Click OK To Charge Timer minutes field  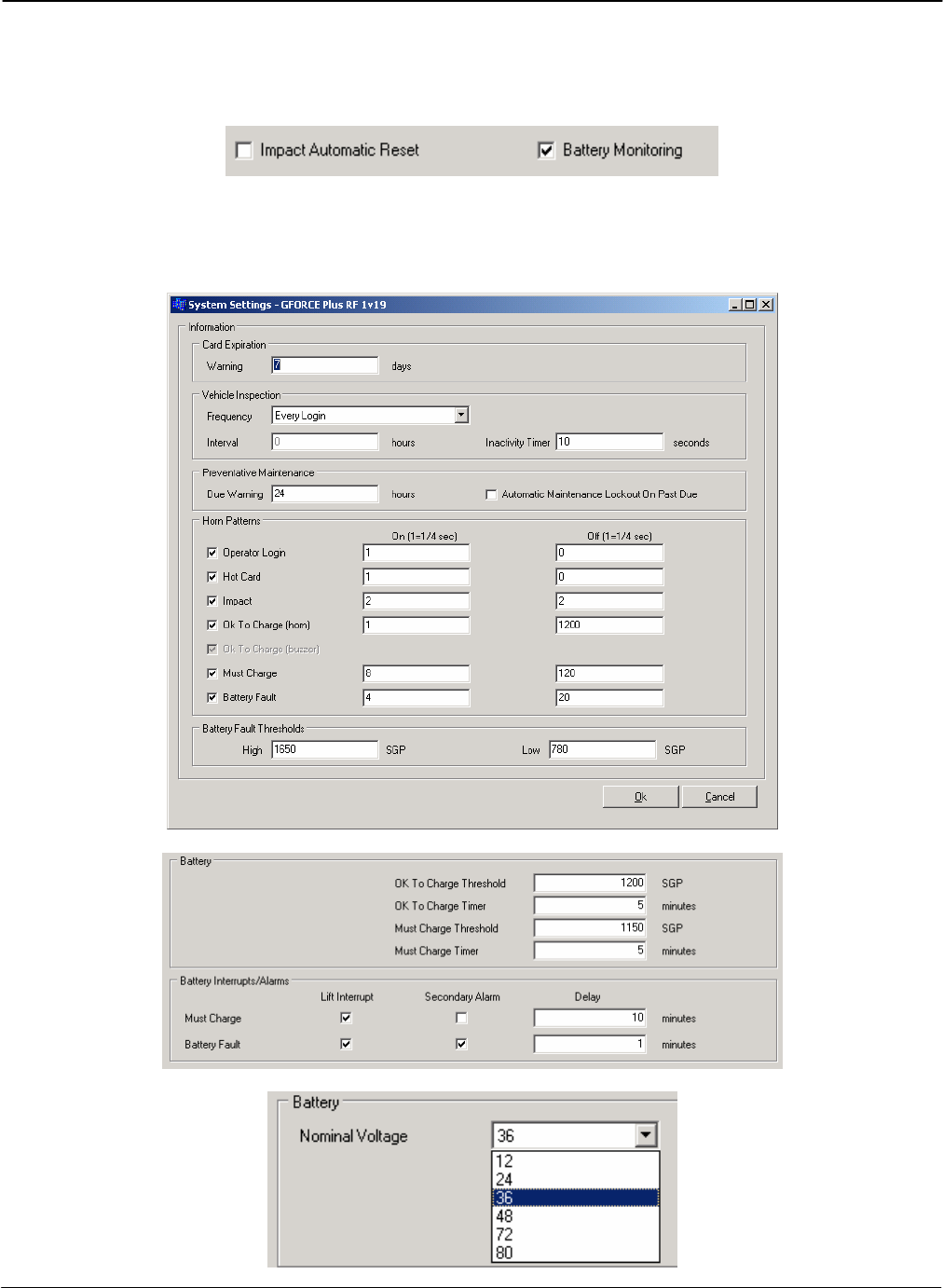coord(590,906)
